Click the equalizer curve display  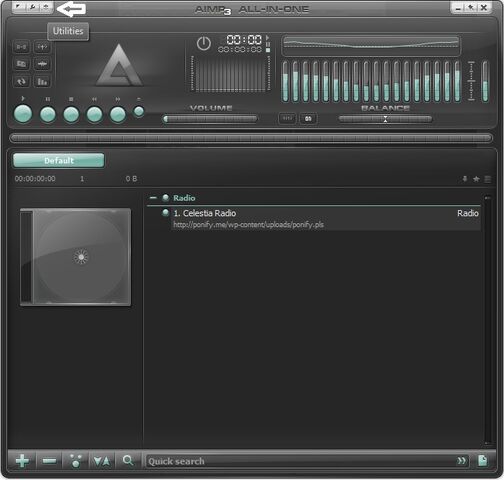371,45
